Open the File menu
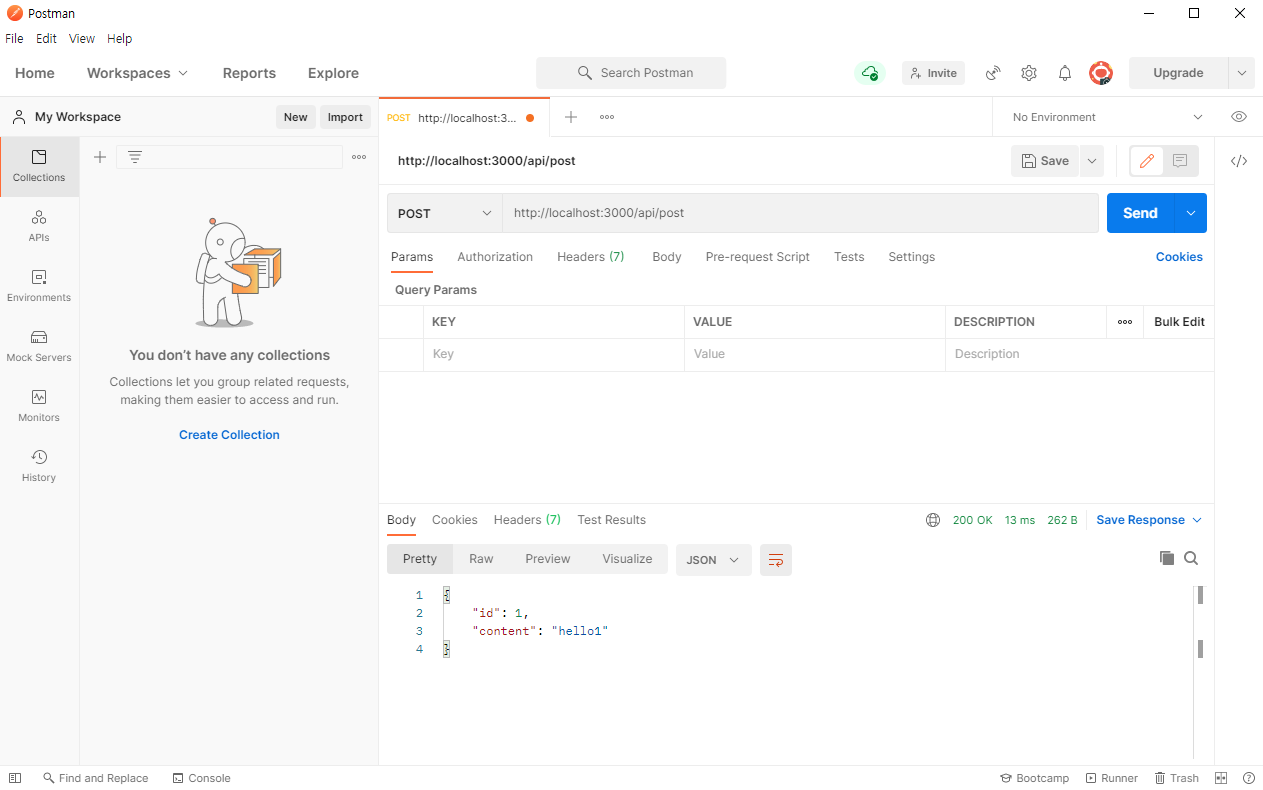Image resolution: width=1263 pixels, height=790 pixels. coord(14,39)
